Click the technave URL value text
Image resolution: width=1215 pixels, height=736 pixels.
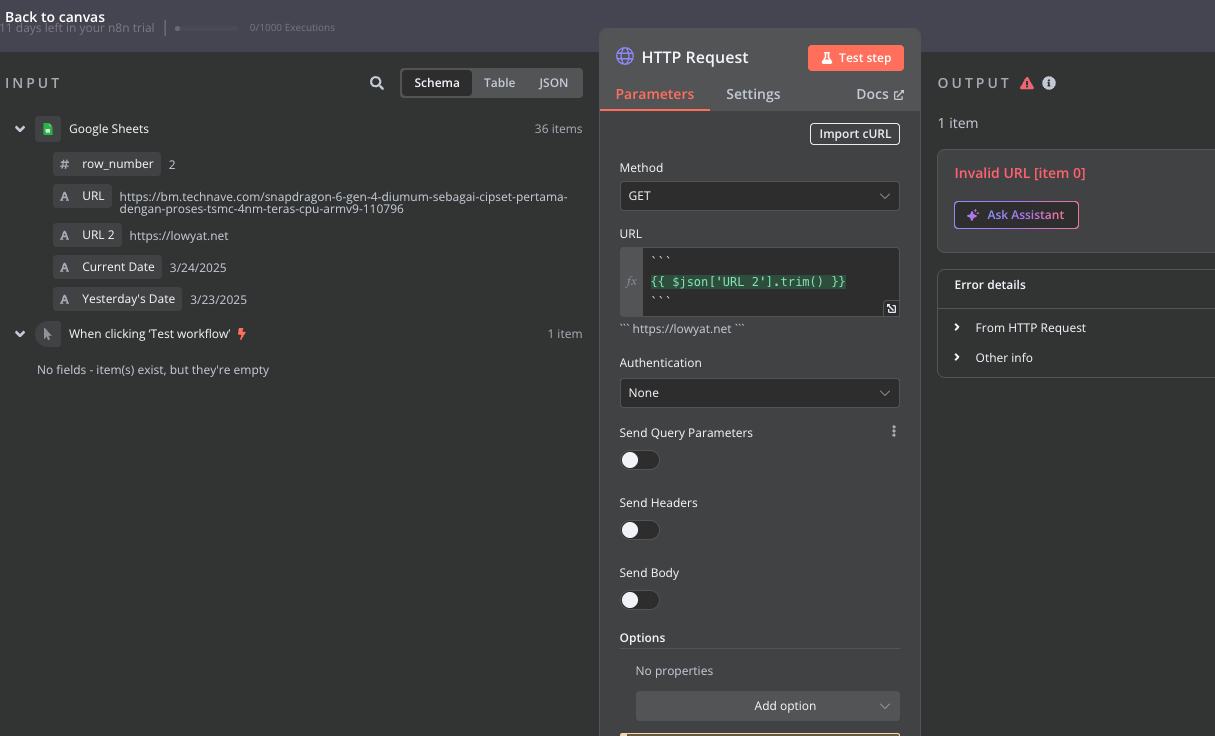tap(343, 203)
